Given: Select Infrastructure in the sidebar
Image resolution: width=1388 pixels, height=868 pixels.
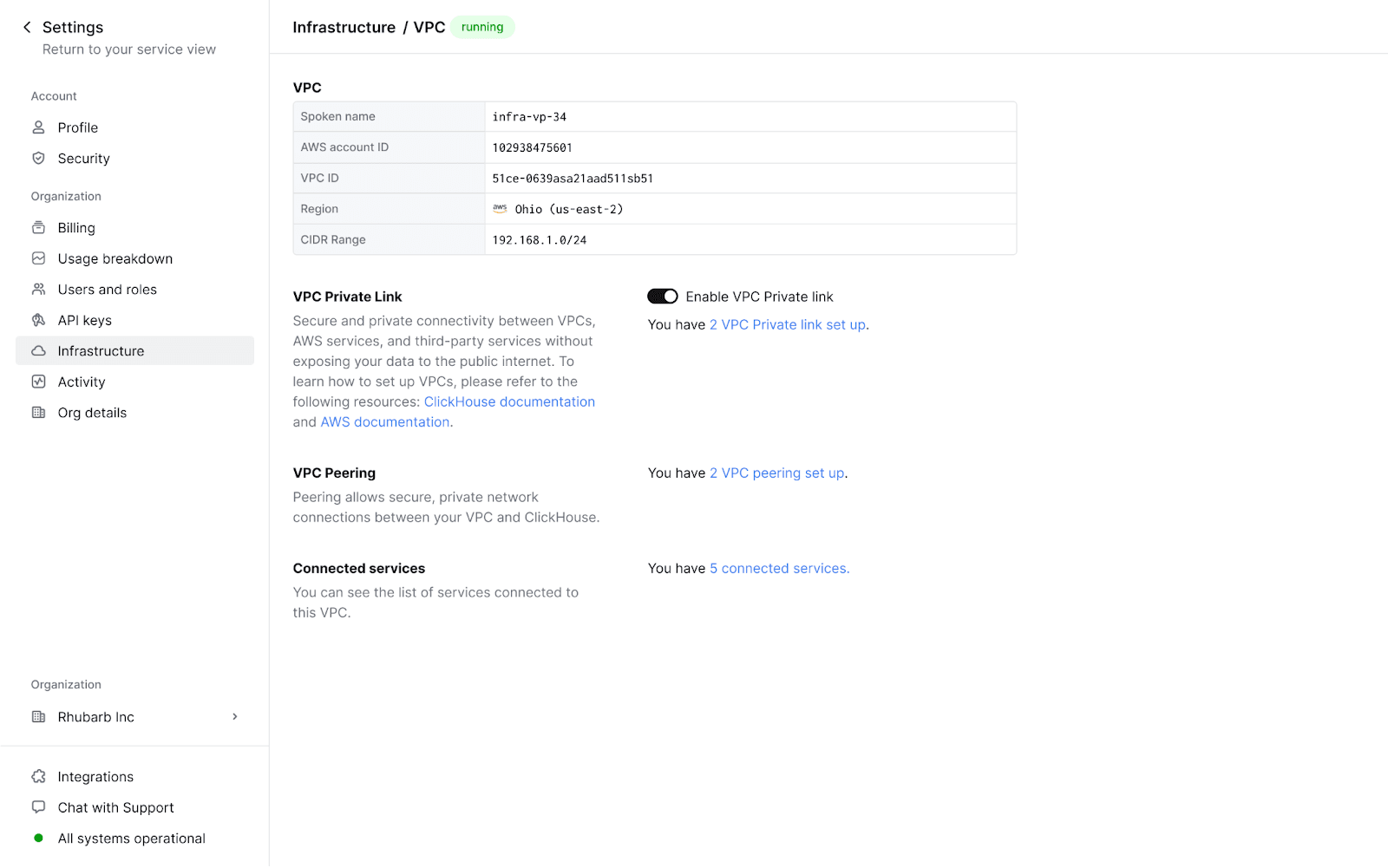Looking at the screenshot, I should (101, 351).
